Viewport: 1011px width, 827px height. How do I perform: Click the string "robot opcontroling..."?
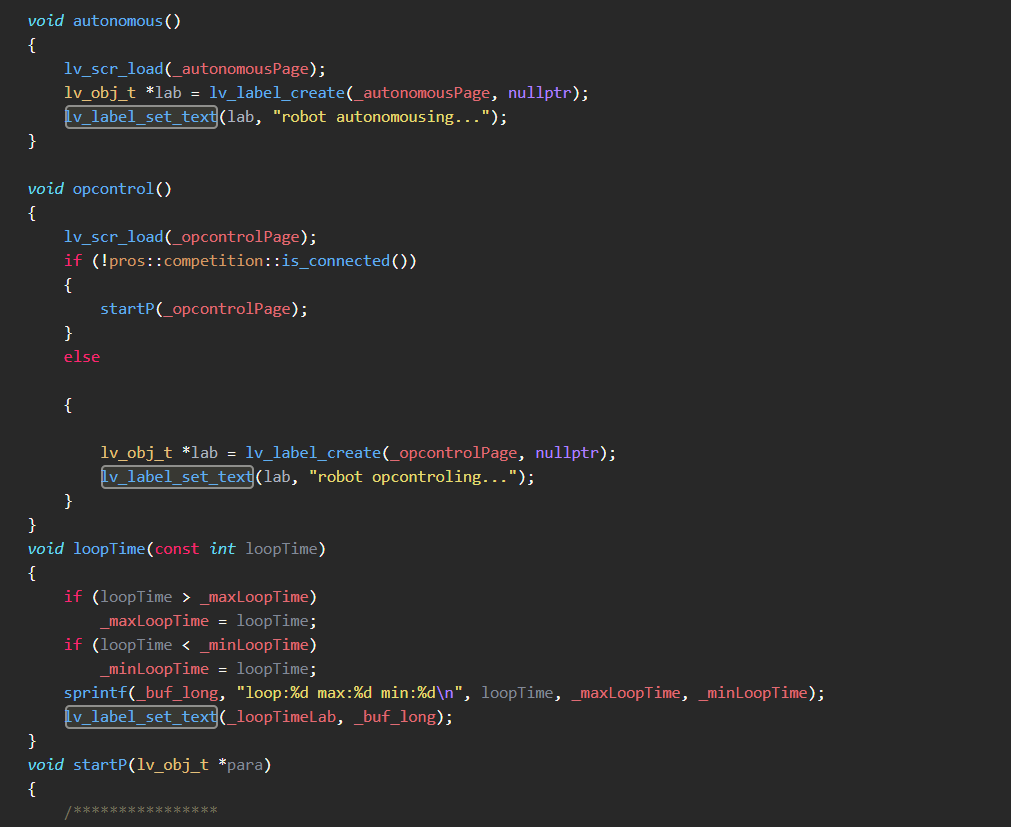(413, 477)
